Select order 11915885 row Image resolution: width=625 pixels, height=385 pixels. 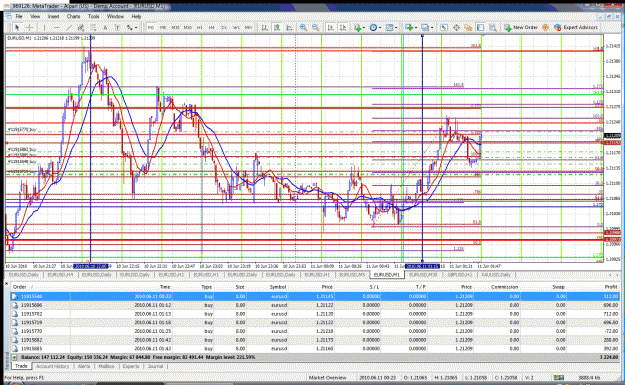pyautogui.click(x=315, y=349)
